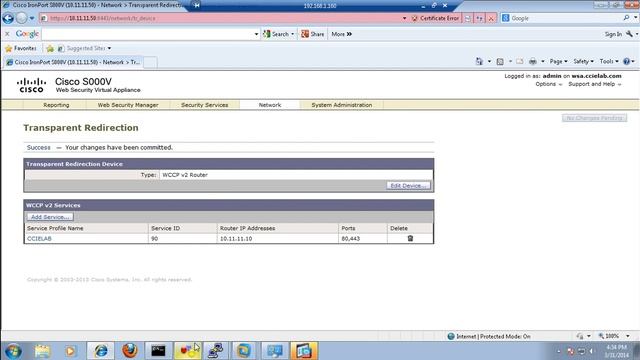
Task: Select the Cisco IronPort S000V browser tab
Action: (73, 62)
